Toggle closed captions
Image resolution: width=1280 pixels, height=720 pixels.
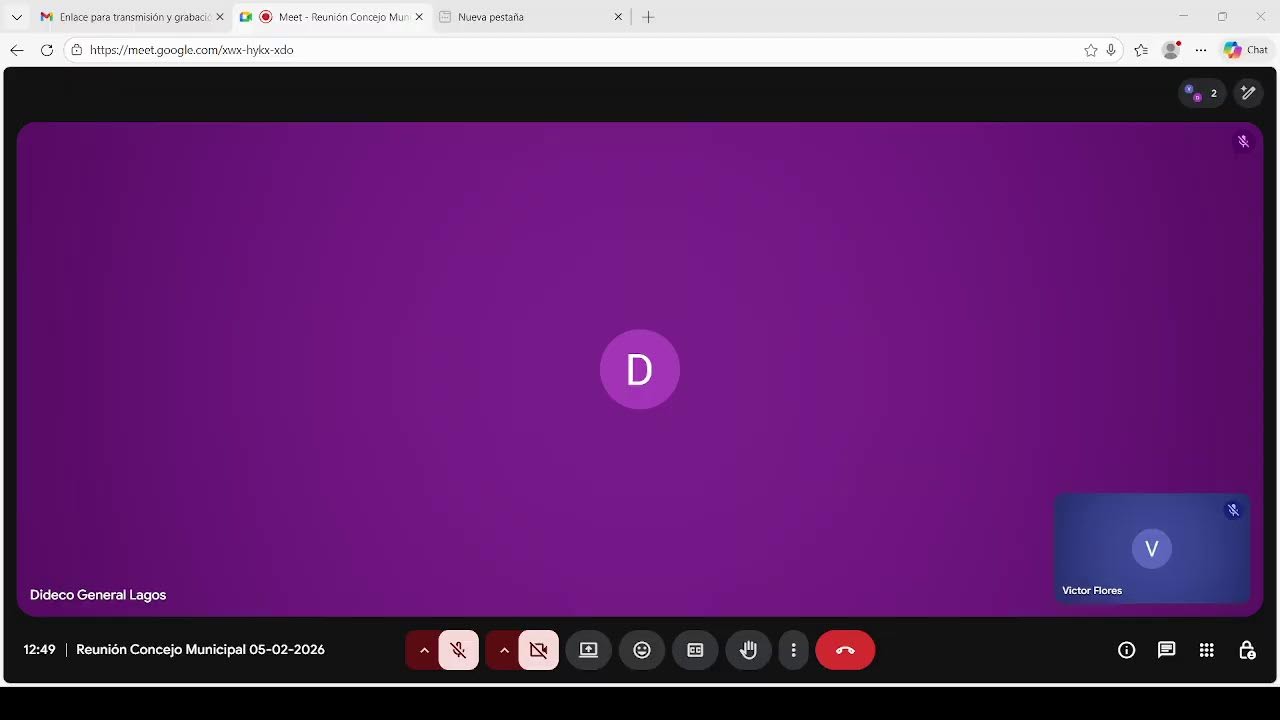tap(695, 650)
